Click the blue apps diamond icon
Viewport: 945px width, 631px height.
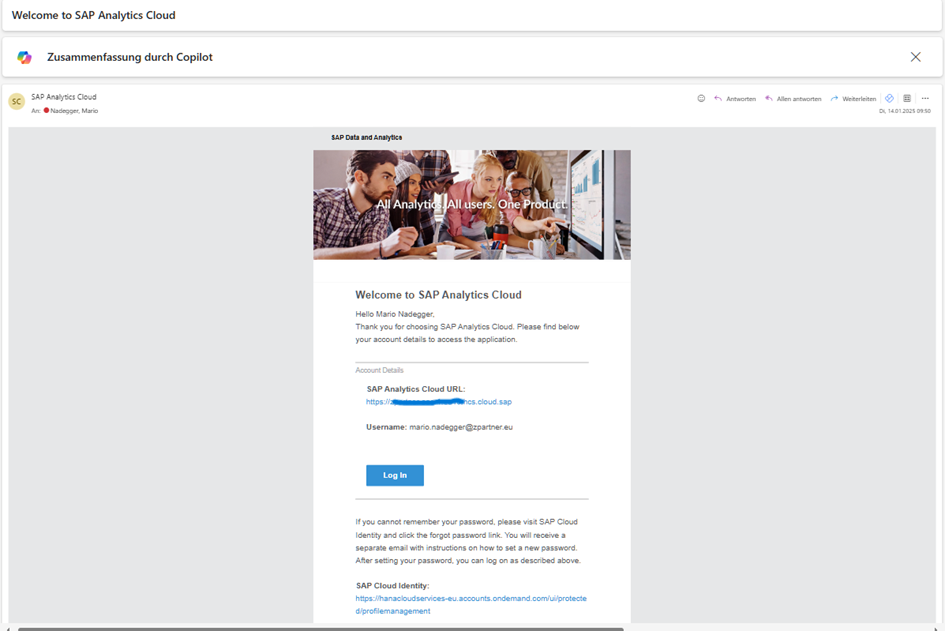[889, 99]
